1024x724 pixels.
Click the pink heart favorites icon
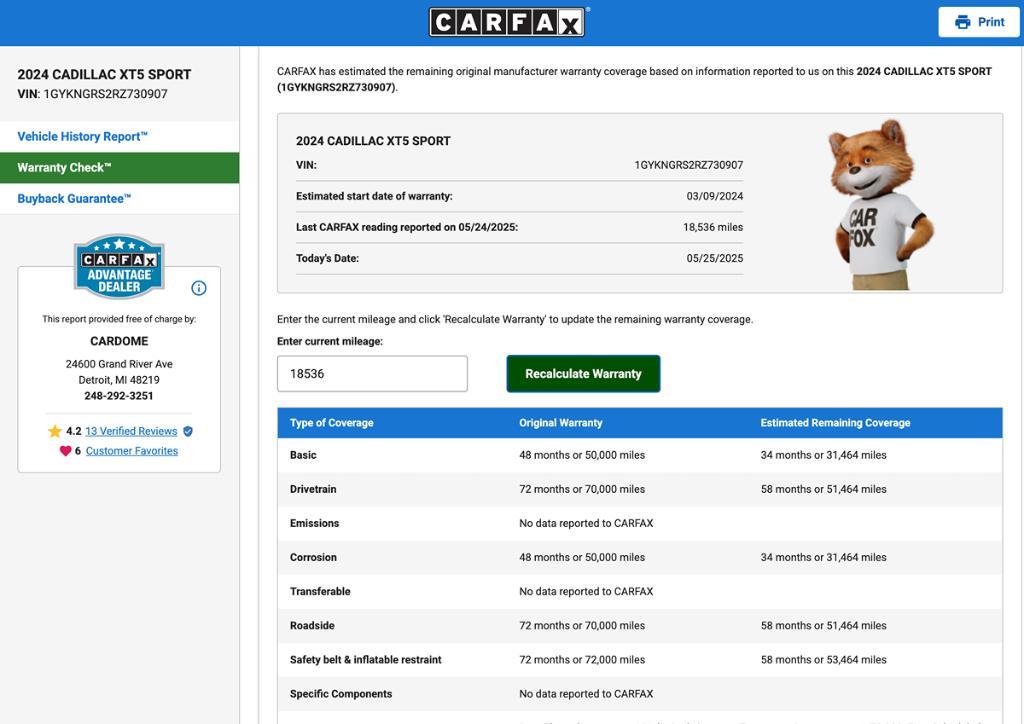65,450
